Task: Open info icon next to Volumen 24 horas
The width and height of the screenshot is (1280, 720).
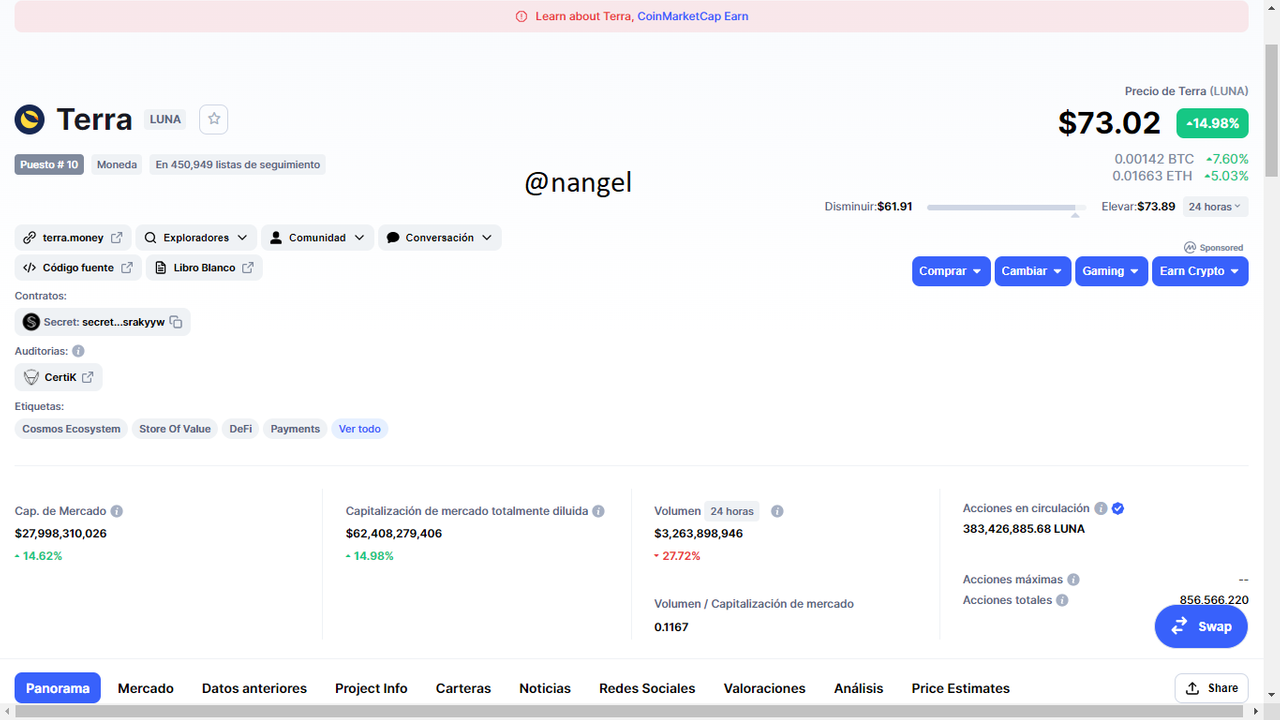Action: pyautogui.click(x=777, y=511)
